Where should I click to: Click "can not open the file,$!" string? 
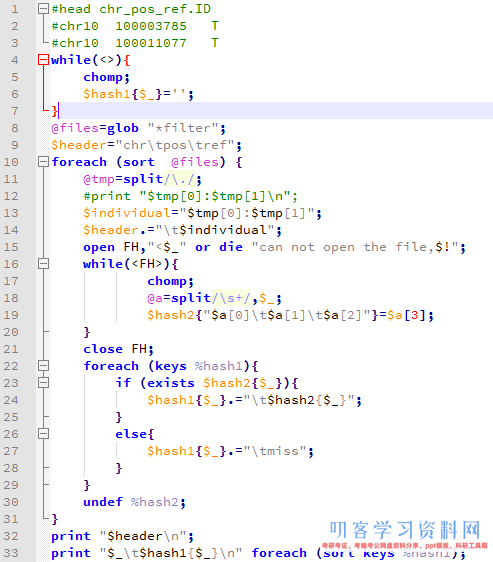point(355,247)
